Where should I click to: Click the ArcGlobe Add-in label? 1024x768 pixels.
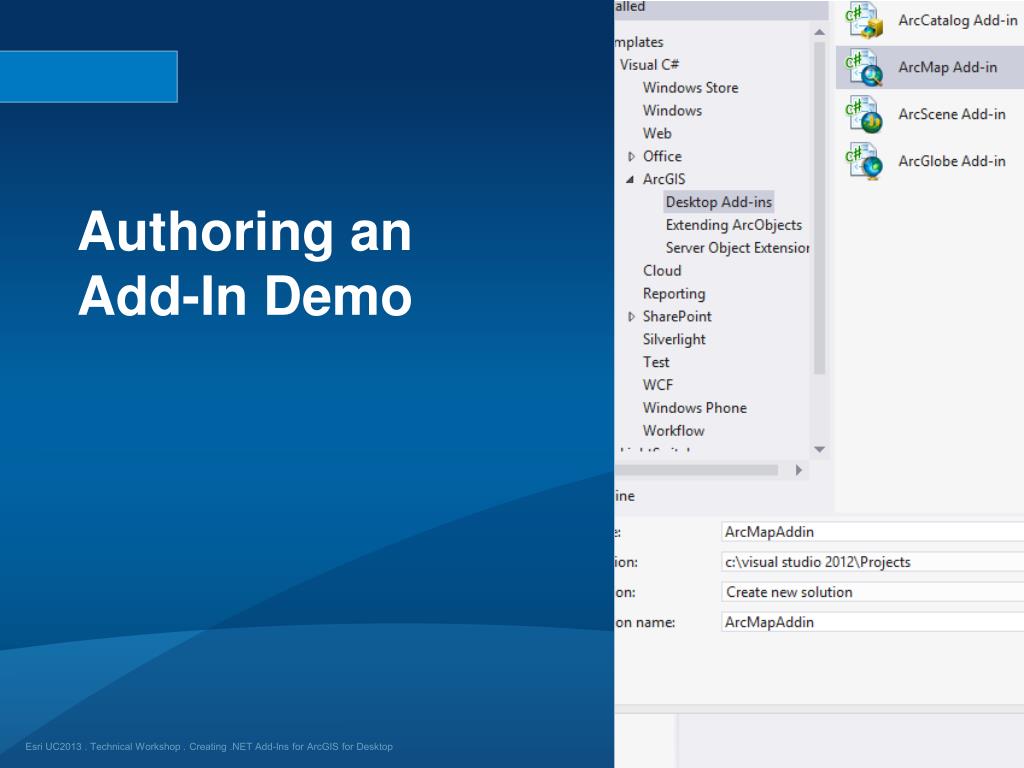point(952,161)
